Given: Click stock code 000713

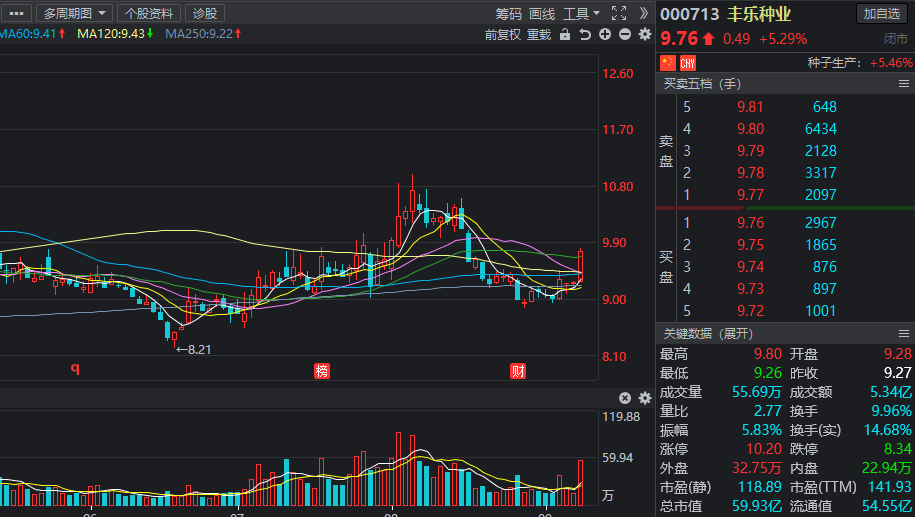Looking at the screenshot, I should point(690,14).
